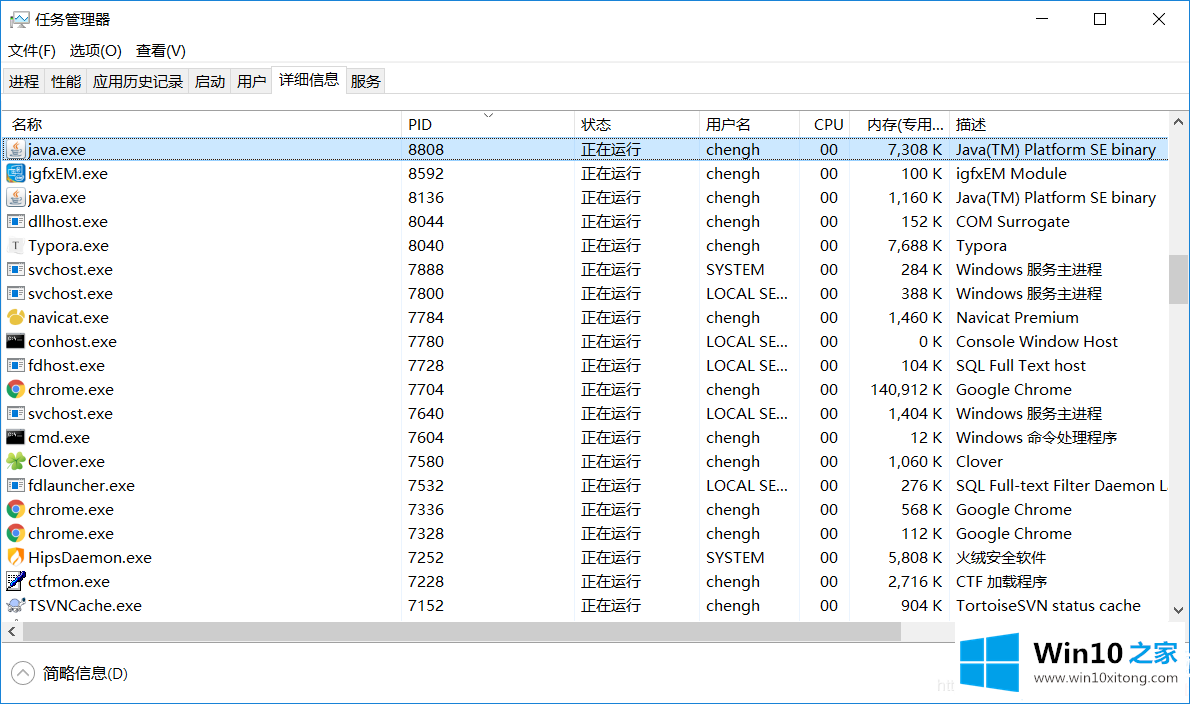Click the svchost.exe icon for PID 7800

[15, 294]
